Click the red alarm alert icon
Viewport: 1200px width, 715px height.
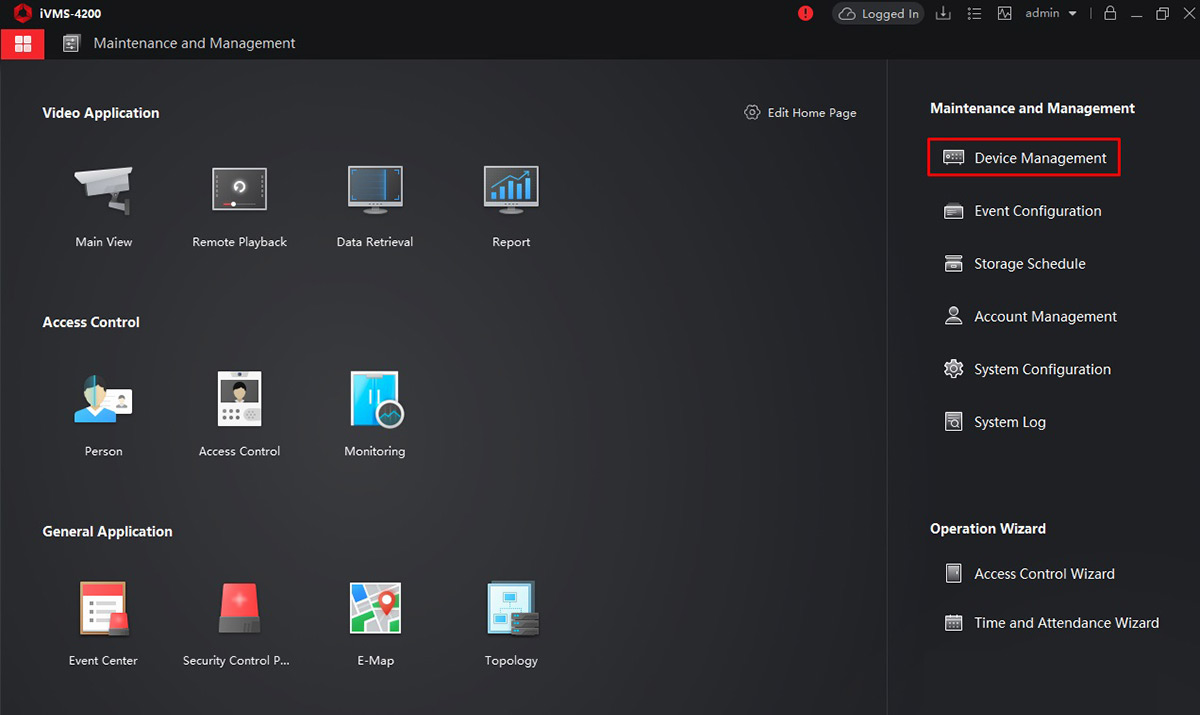[x=806, y=14]
